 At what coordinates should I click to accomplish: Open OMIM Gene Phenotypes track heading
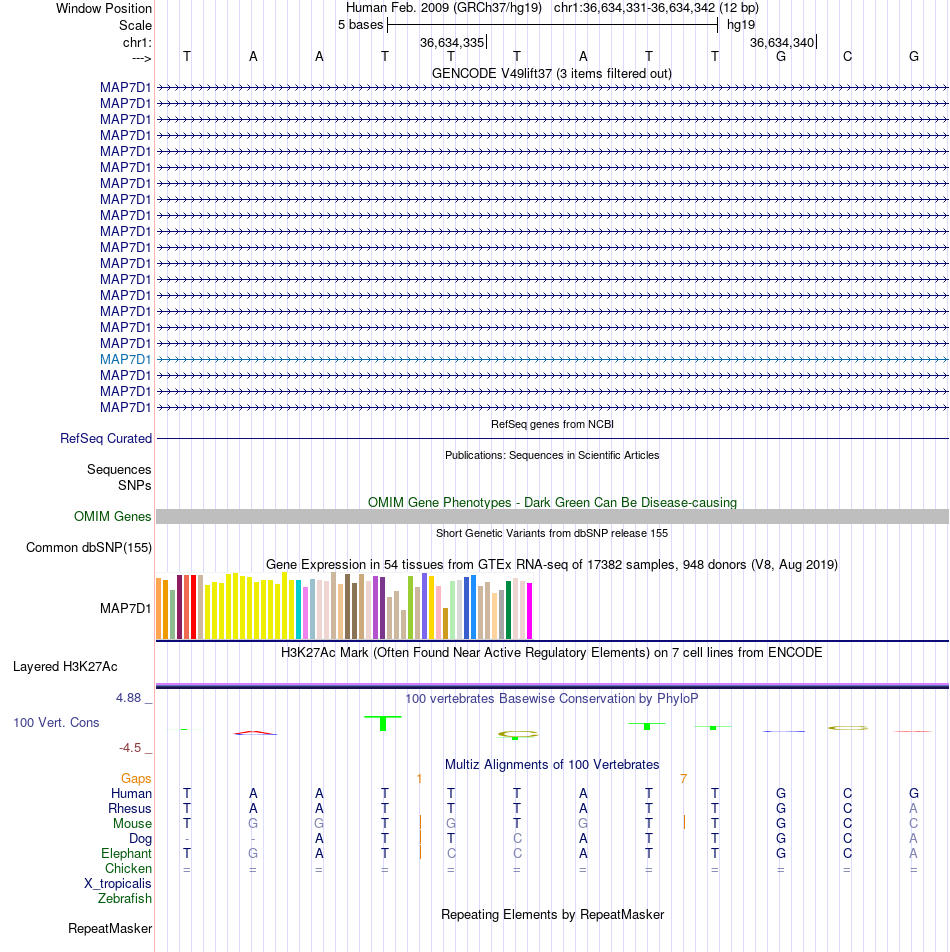tap(552, 503)
